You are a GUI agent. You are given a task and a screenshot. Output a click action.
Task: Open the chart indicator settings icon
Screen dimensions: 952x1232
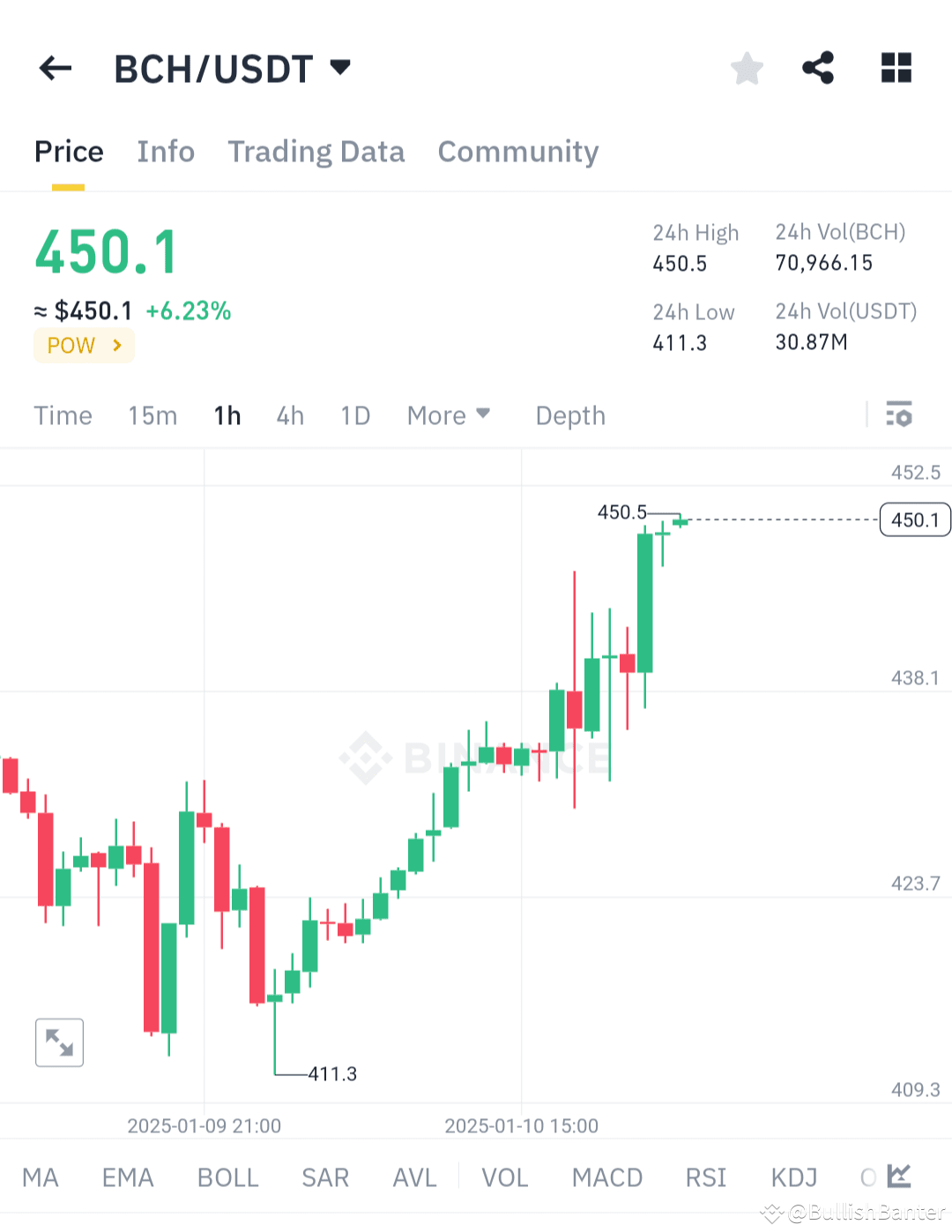coord(899,414)
